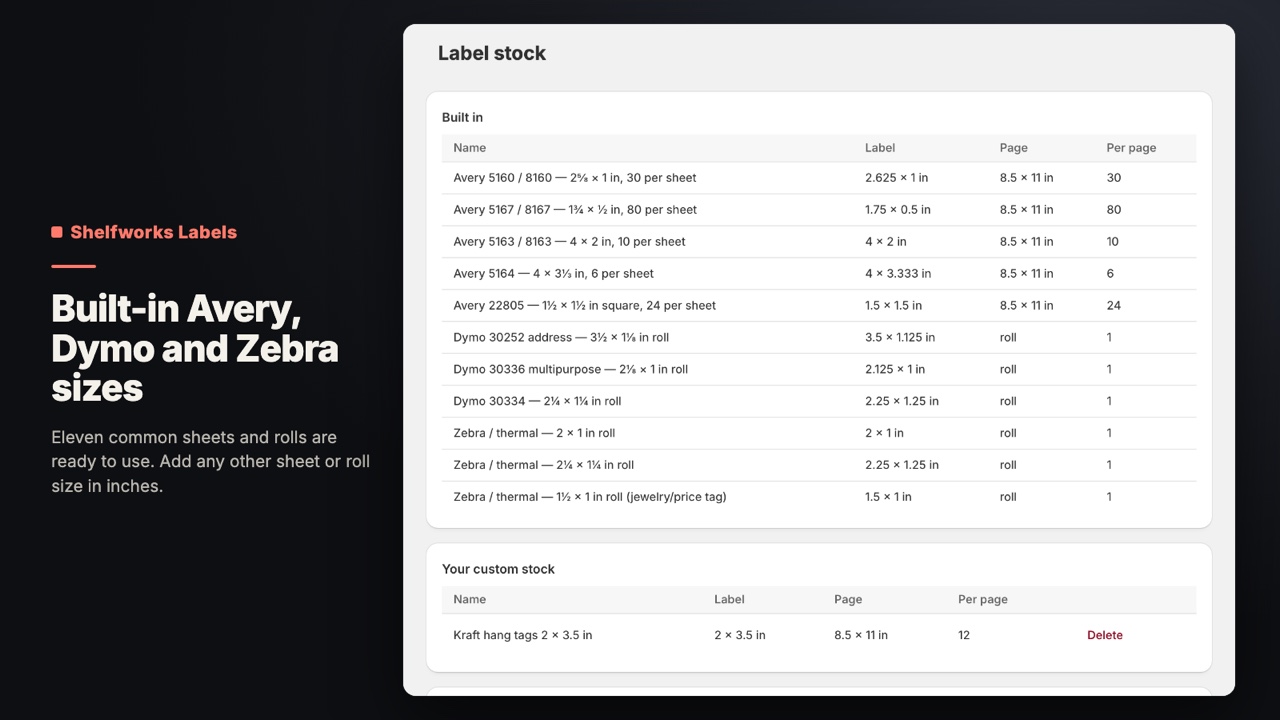The image size is (1280, 720).
Task: Click the 3.5 × 1.125 in label cell
Action: [x=900, y=338]
